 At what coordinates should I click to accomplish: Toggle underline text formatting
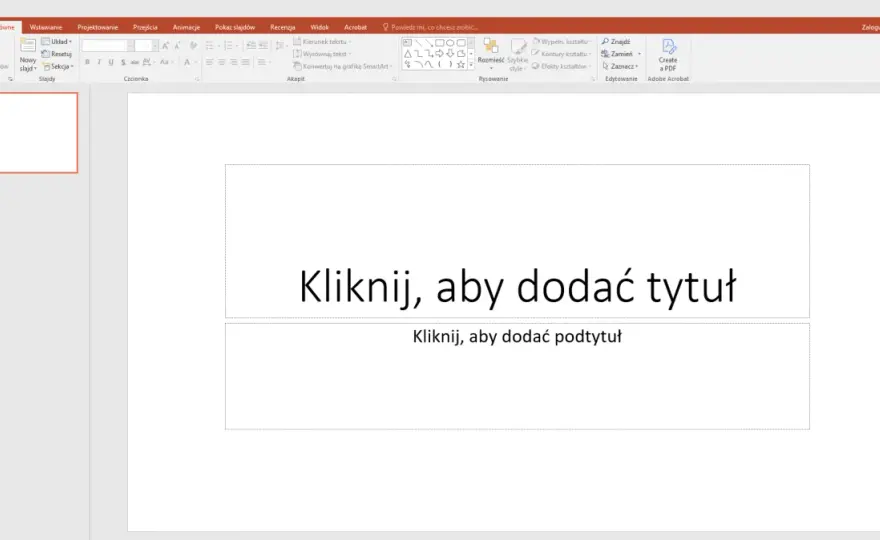[x=111, y=62]
